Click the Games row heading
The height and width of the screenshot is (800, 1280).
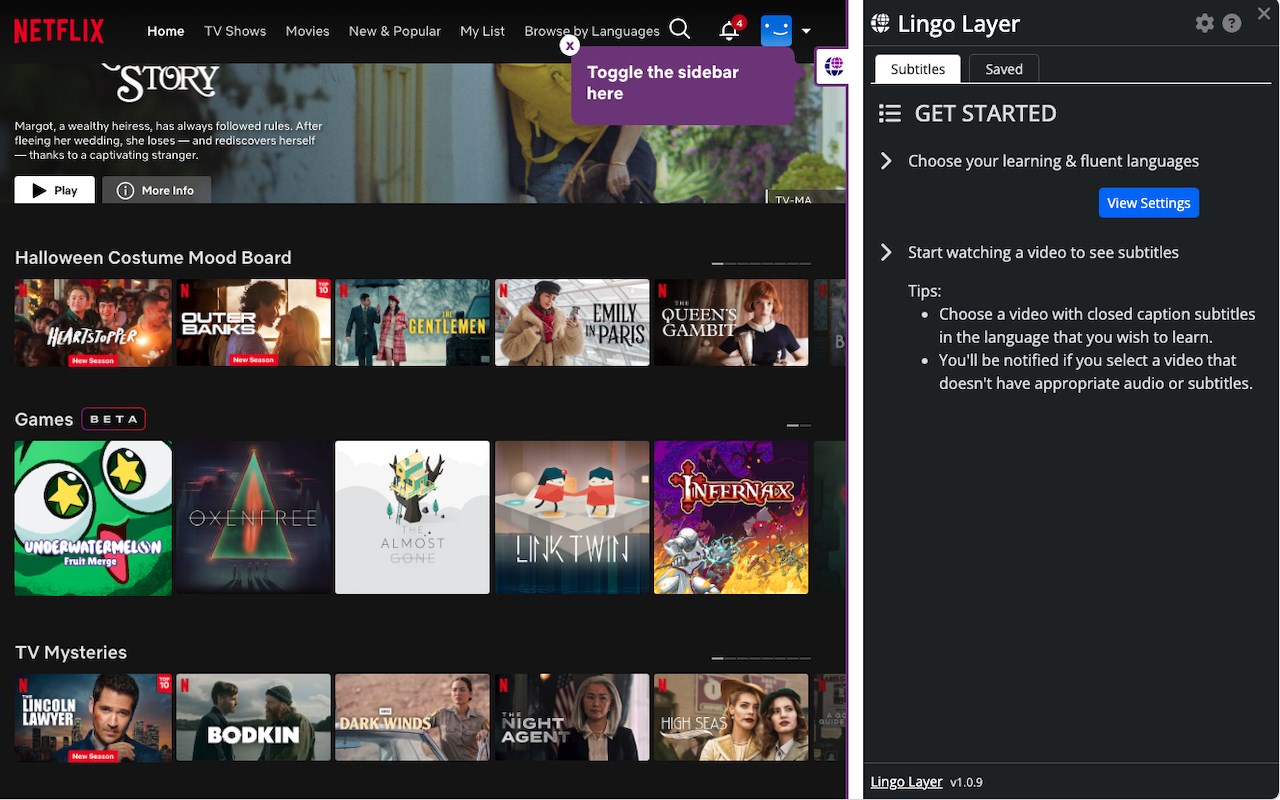tap(44, 419)
